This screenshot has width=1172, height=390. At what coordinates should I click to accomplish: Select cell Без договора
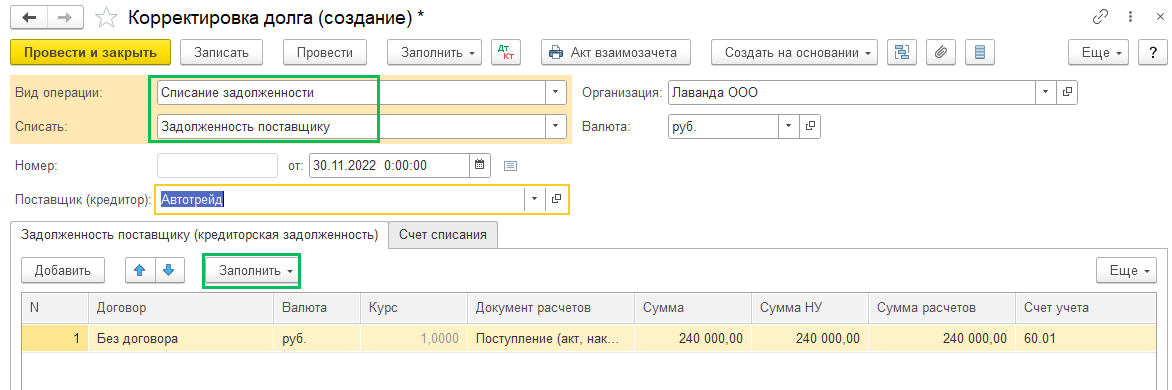click(x=182, y=338)
